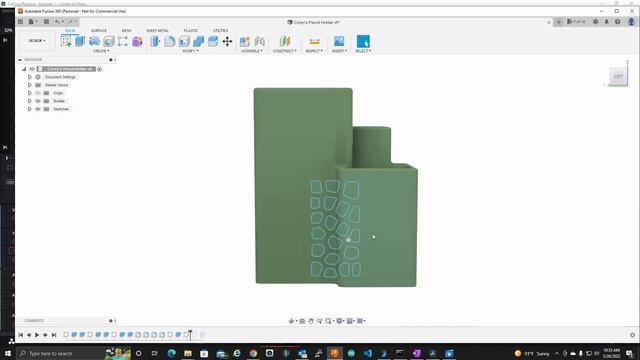Screen dimensions: 640x360
Task: Collapse the root component tree
Action: (x=24, y=69)
